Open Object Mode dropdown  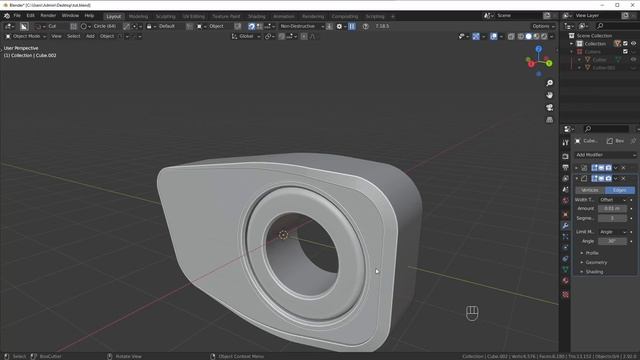pos(25,36)
